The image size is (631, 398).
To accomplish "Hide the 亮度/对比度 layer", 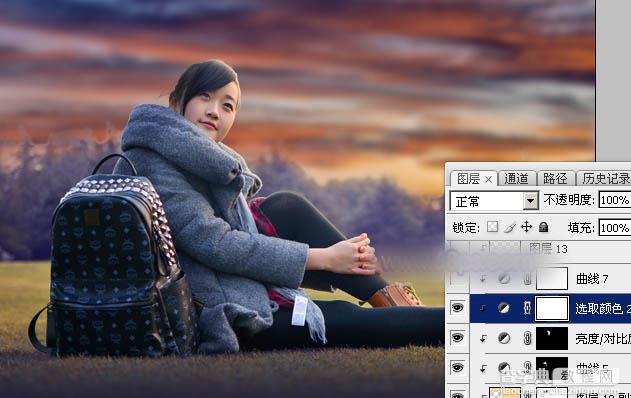I will [x=458, y=338].
